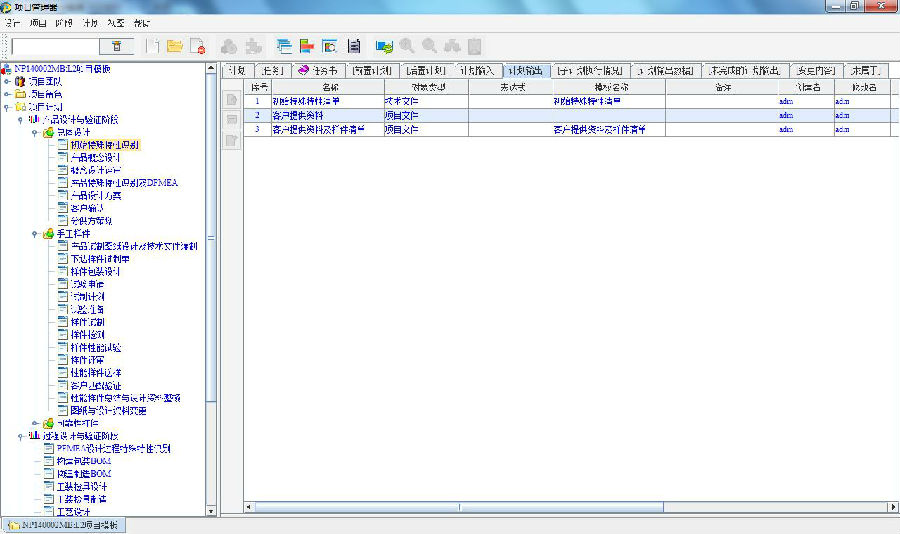The width and height of the screenshot is (900, 534).
Task: Expand the 项目角色 folder node
Action: point(7,94)
